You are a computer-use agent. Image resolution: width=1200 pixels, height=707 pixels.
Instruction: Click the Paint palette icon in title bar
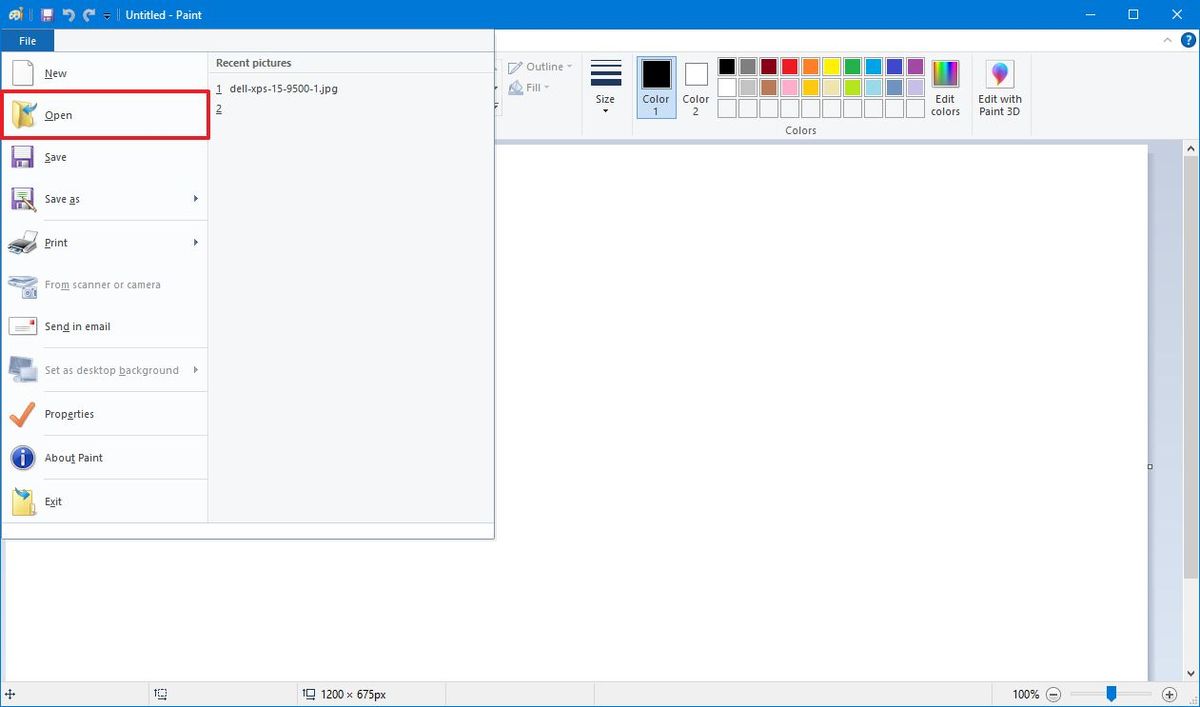point(14,14)
